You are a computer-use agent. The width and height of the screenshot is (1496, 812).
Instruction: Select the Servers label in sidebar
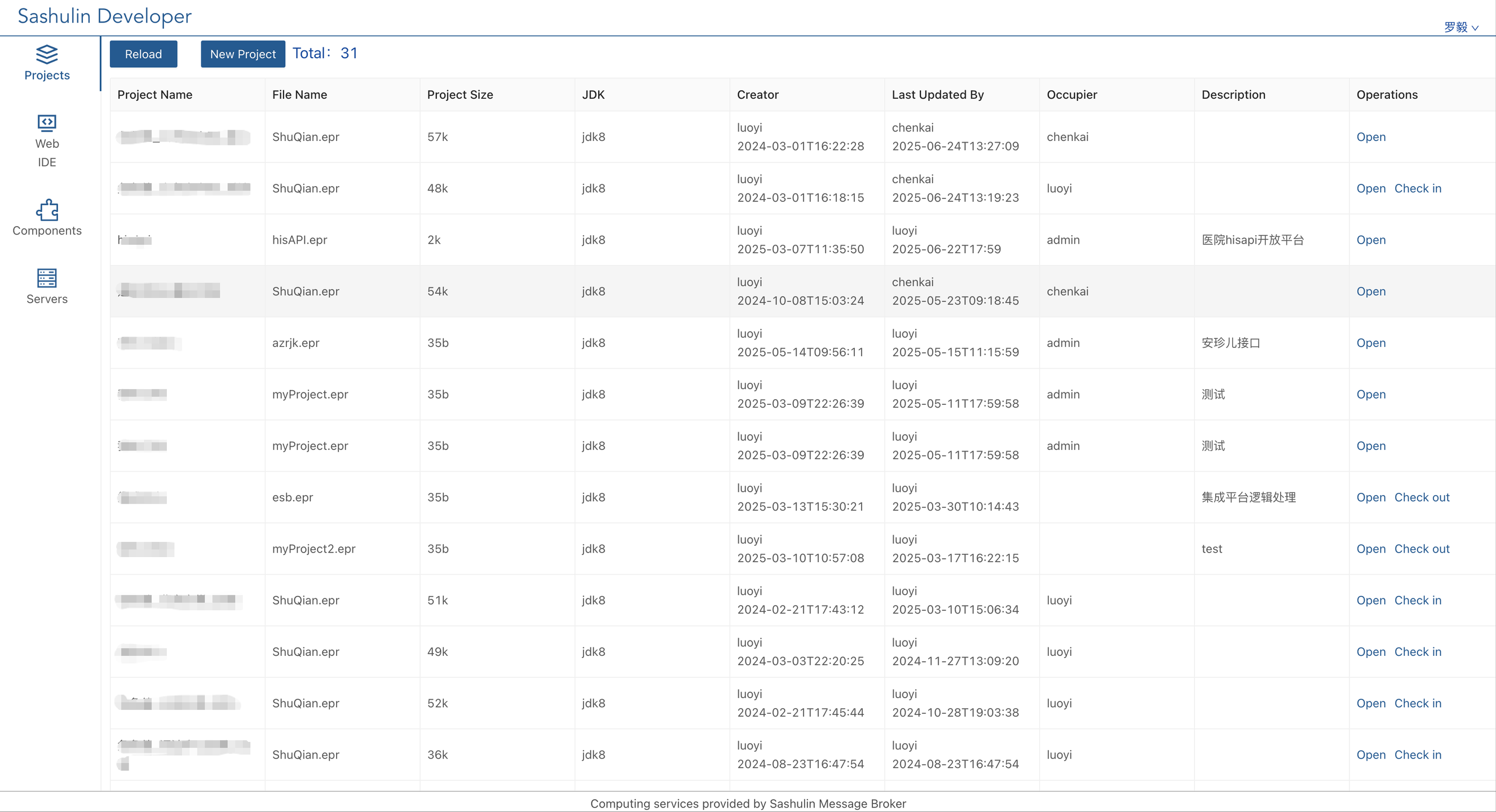pos(46,299)
